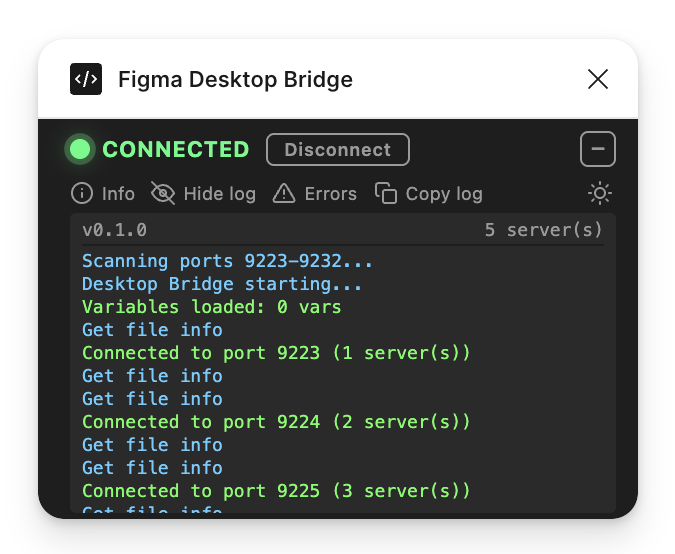Close the Figma Desktop Bridge plugin window
675x554 pixels.
598,79
